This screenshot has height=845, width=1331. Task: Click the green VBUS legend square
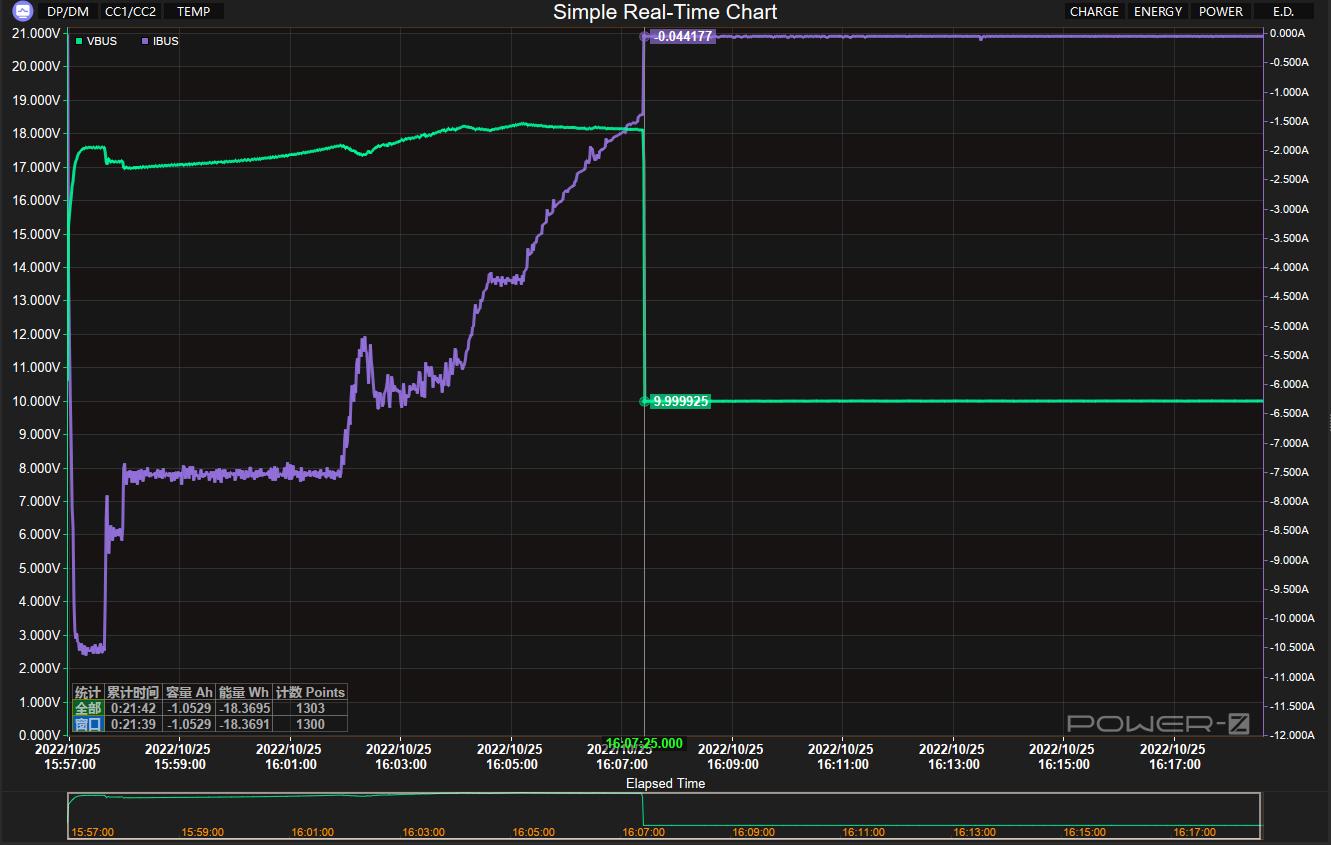click(79, 41)
